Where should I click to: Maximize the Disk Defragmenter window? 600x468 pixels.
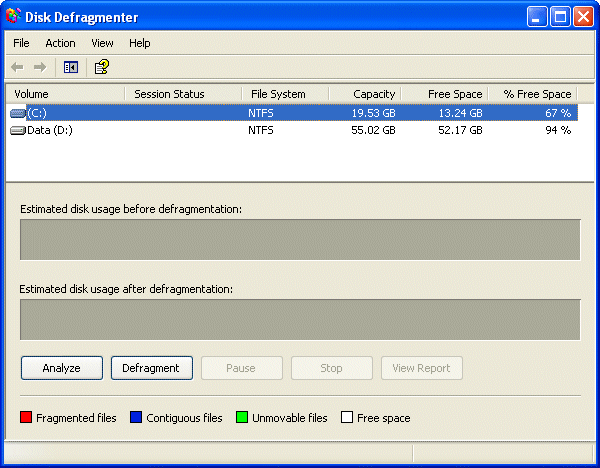point(560,17)
